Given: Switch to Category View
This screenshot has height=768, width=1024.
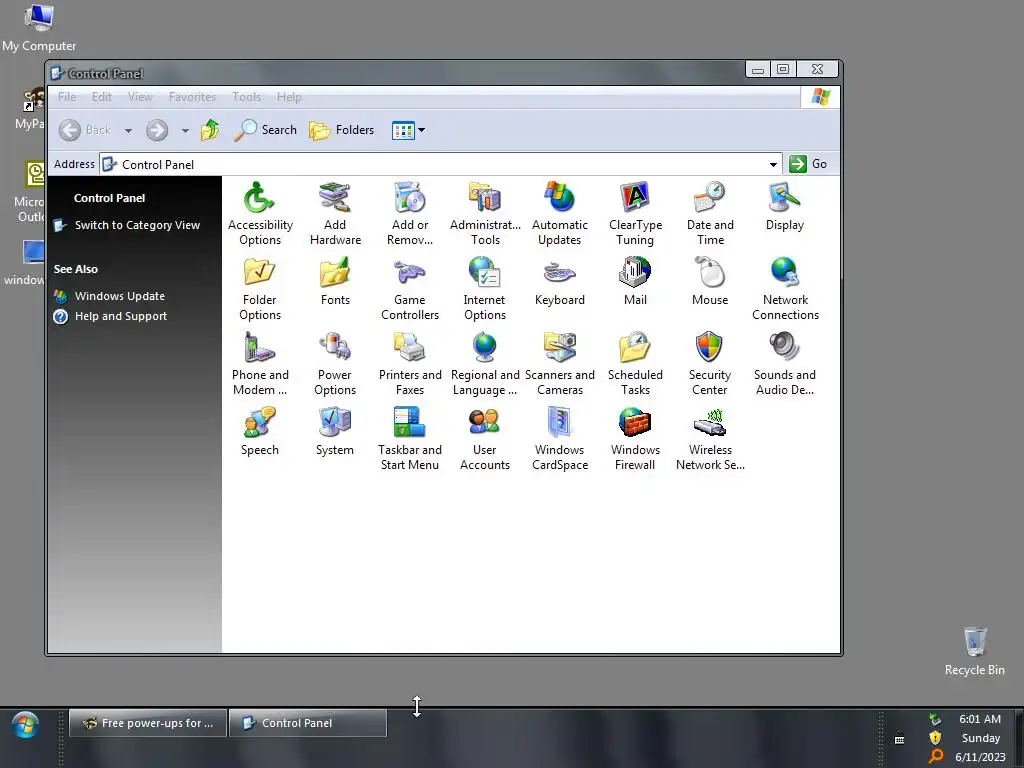Looking at the screenshot, I should [x=137, y=225].
